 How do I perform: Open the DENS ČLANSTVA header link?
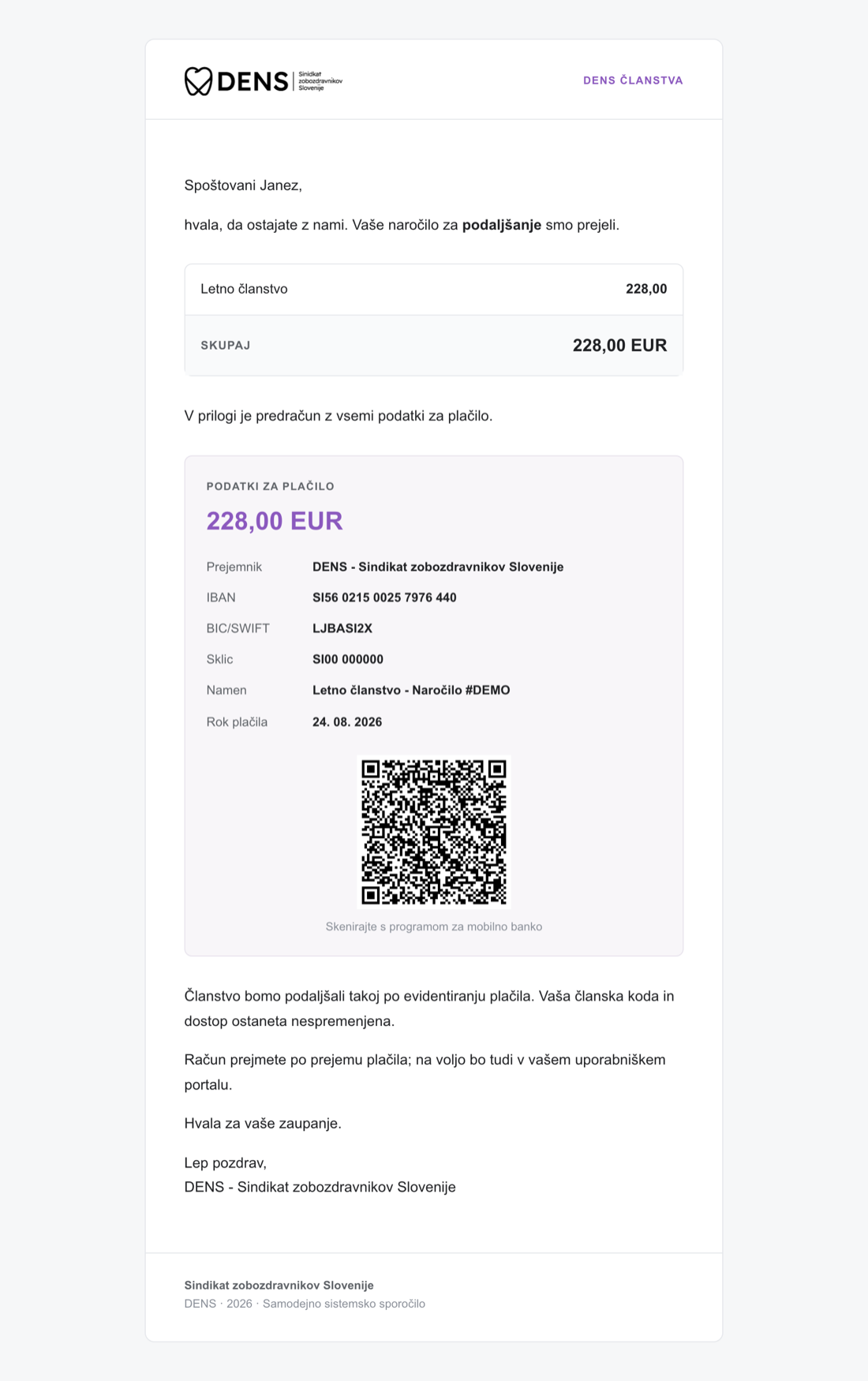coord(633,80)
